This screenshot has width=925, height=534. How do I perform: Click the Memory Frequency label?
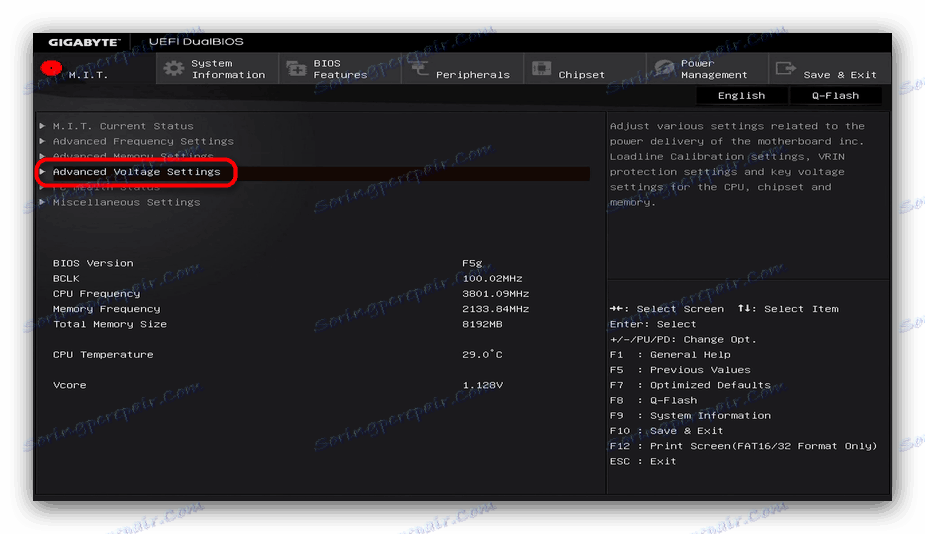106,309
